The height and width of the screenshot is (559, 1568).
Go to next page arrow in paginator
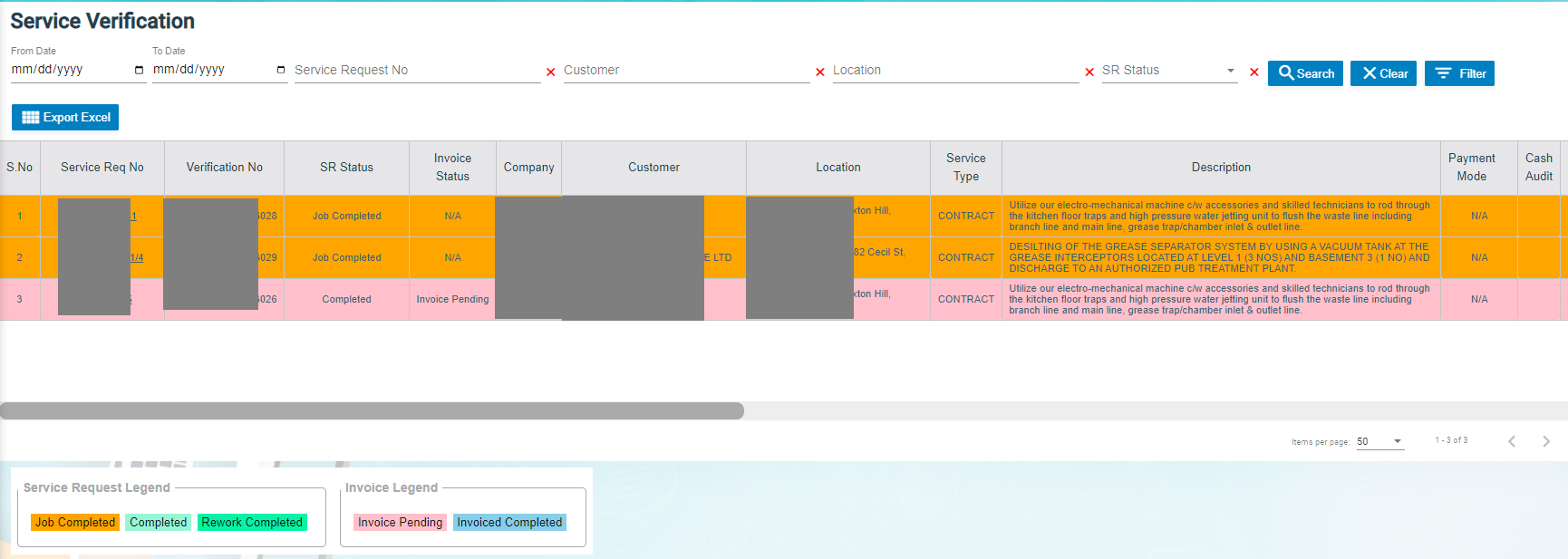[x=1545, y=441]
